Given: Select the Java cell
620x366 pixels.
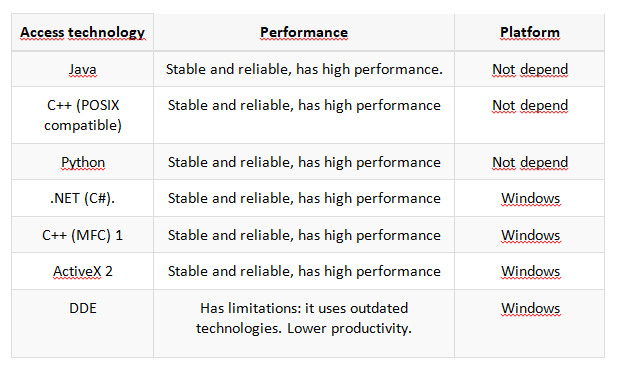Looking at the screenshot, I should (82, 69).
